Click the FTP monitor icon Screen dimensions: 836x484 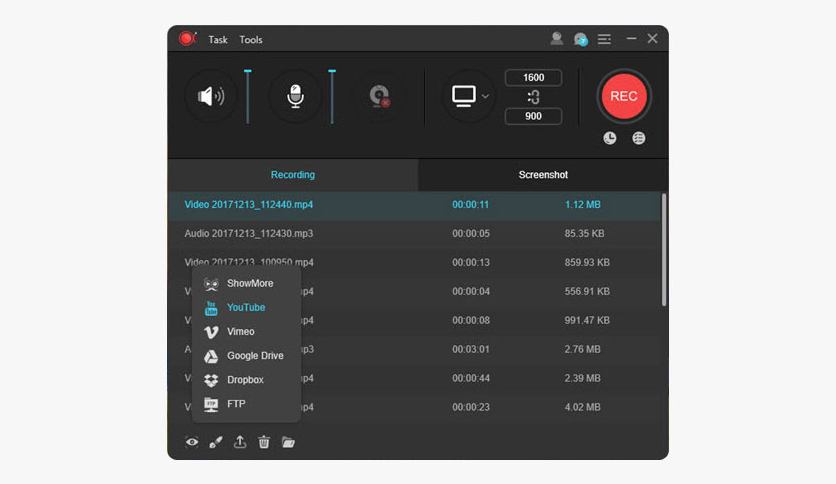coord(211,405)
